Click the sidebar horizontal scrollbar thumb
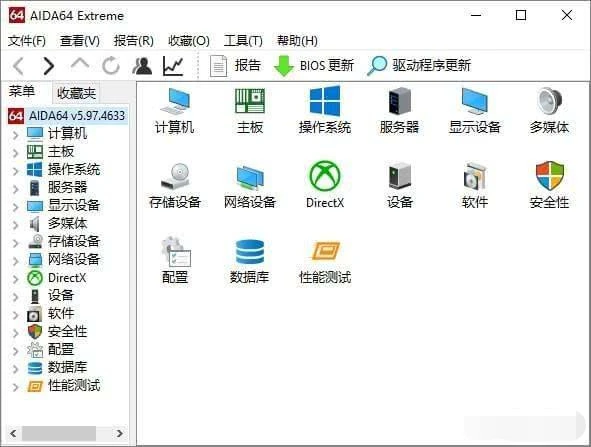The height and width of the screenshot is (447, 591). pos(59,433)
